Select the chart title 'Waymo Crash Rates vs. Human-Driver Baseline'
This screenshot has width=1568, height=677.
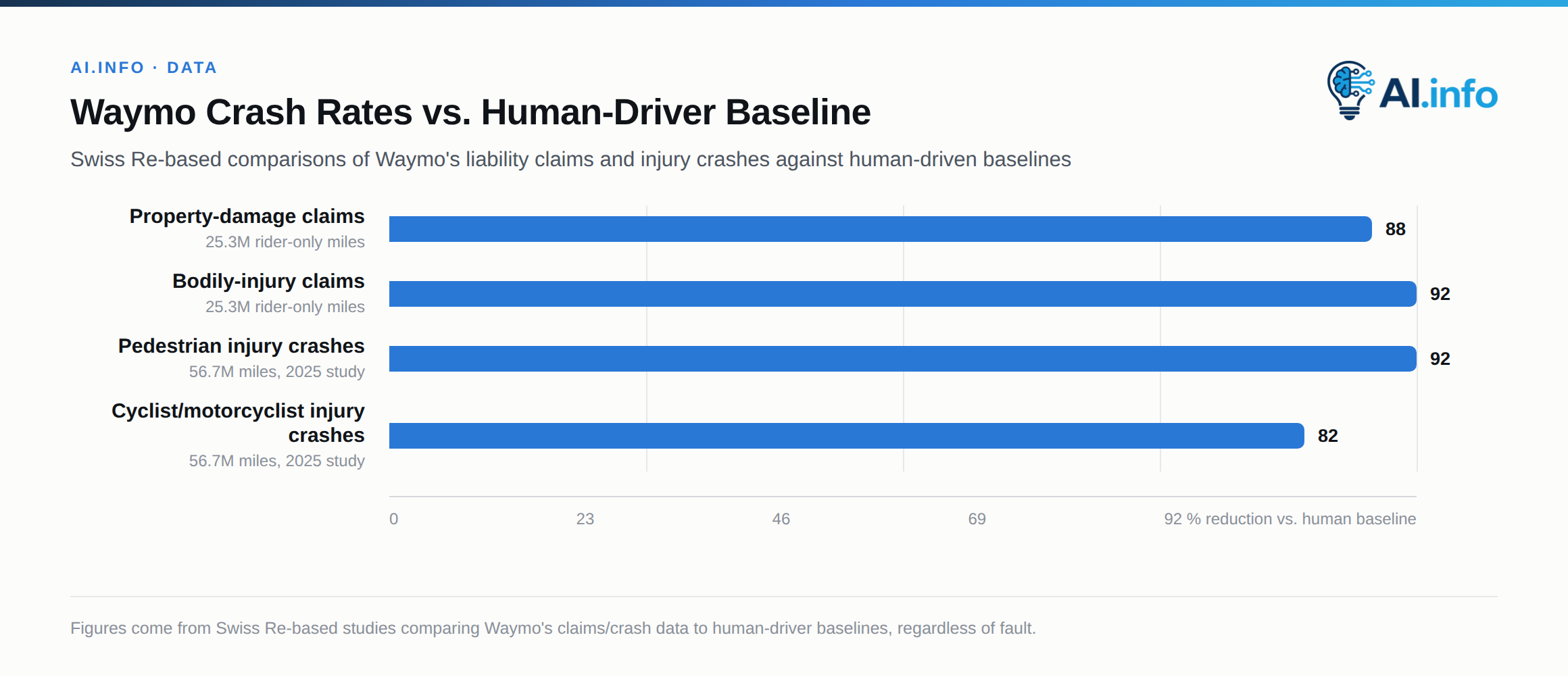pyautogui.click(x=470, y=112)
